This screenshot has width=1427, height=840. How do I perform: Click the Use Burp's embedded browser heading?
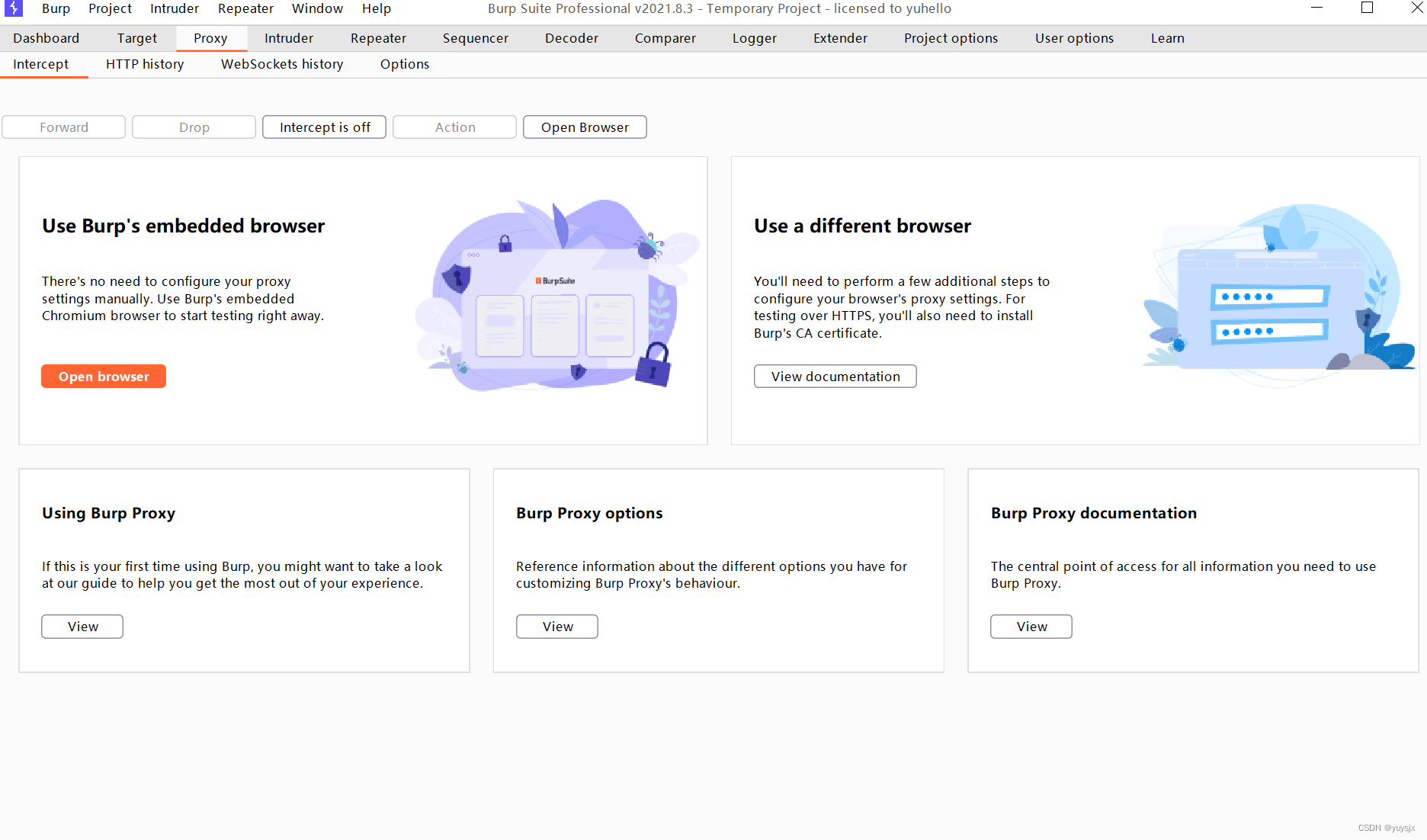coord(184,226)
